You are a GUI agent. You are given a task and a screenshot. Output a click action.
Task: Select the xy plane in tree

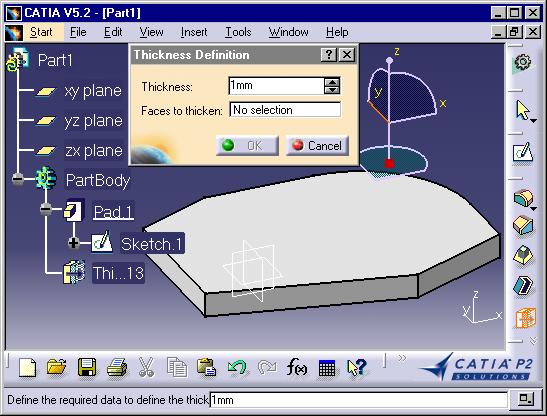[93, 91]
